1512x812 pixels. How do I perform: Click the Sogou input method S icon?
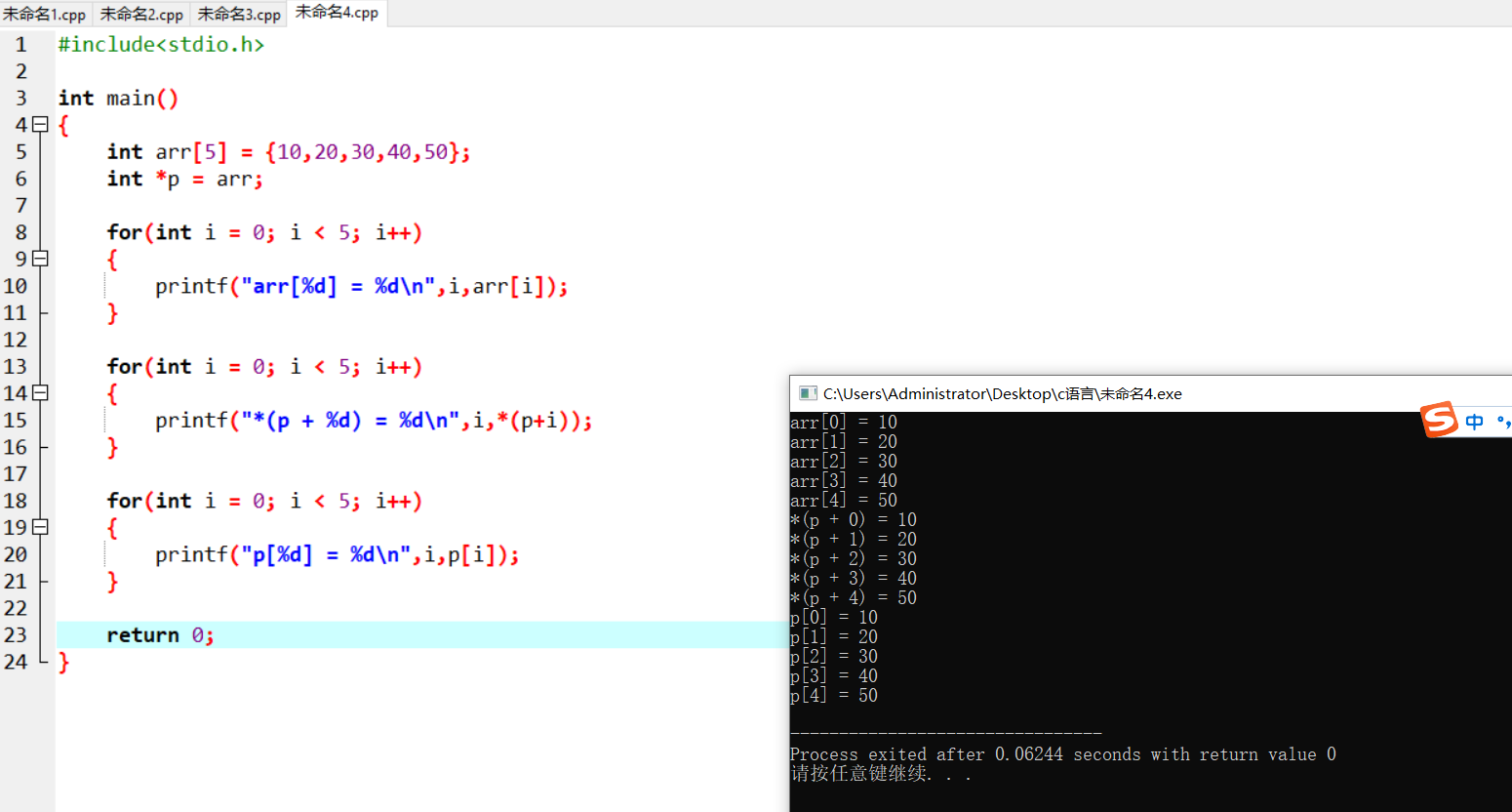[x=1439, y=420]
